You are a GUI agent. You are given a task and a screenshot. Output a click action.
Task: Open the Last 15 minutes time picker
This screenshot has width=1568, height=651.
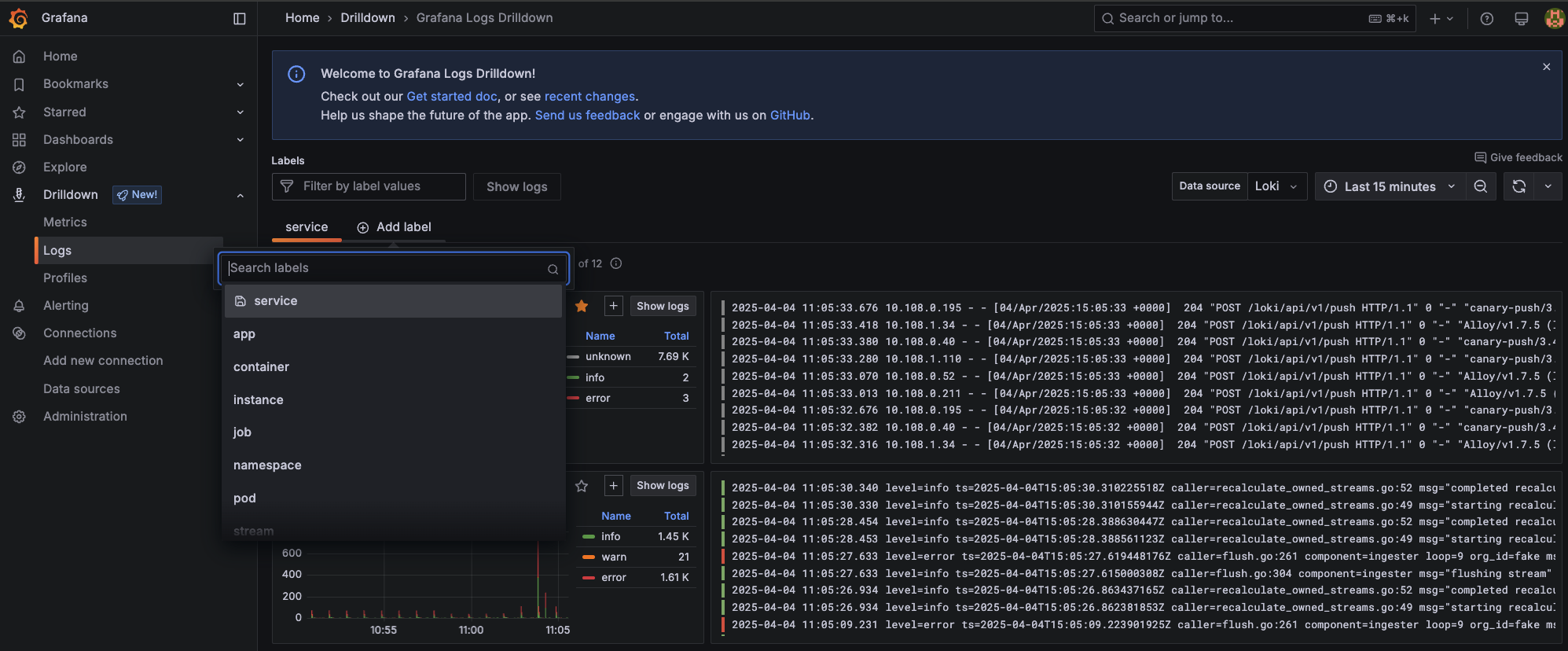(1389, 186)
